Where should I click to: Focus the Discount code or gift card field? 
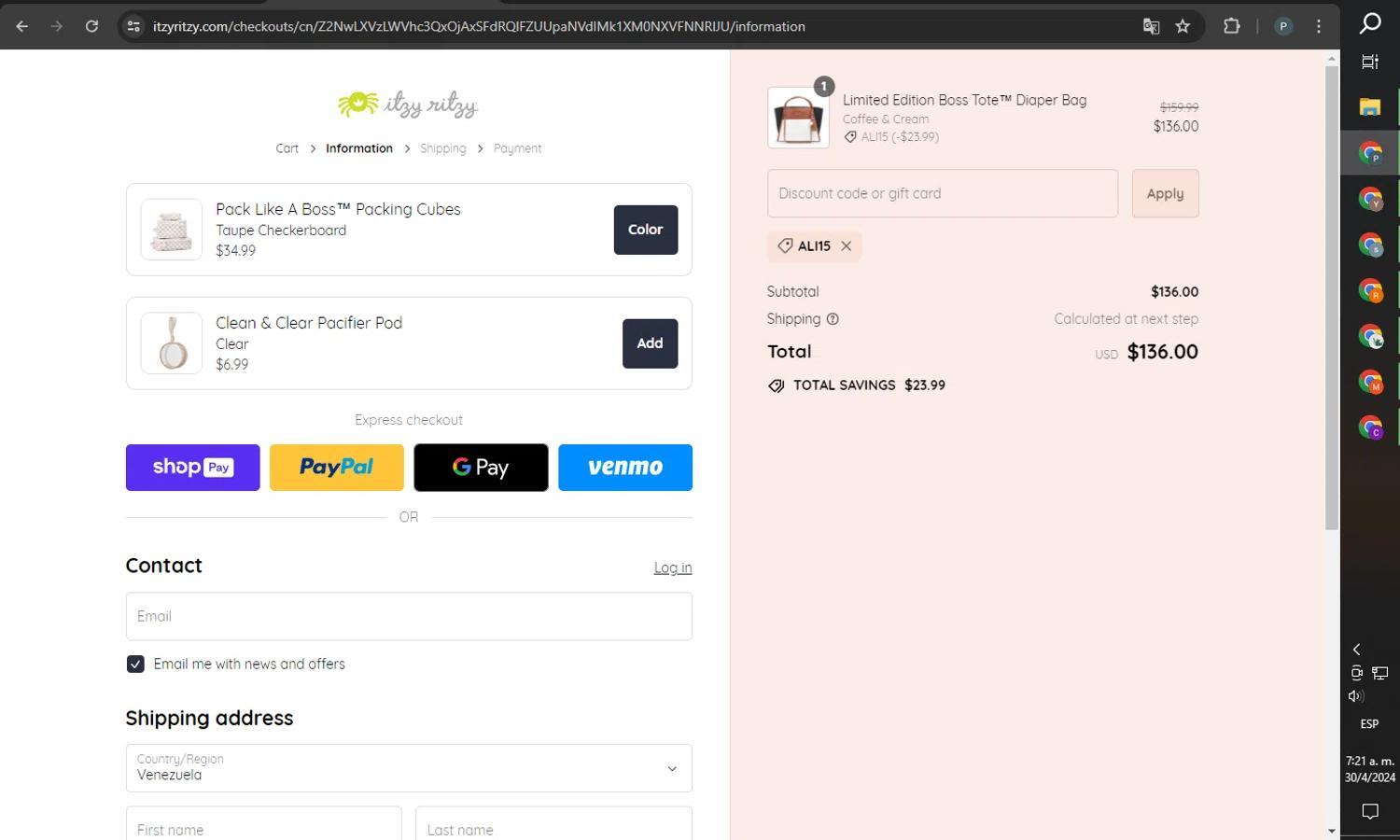(x=943, y=193)
